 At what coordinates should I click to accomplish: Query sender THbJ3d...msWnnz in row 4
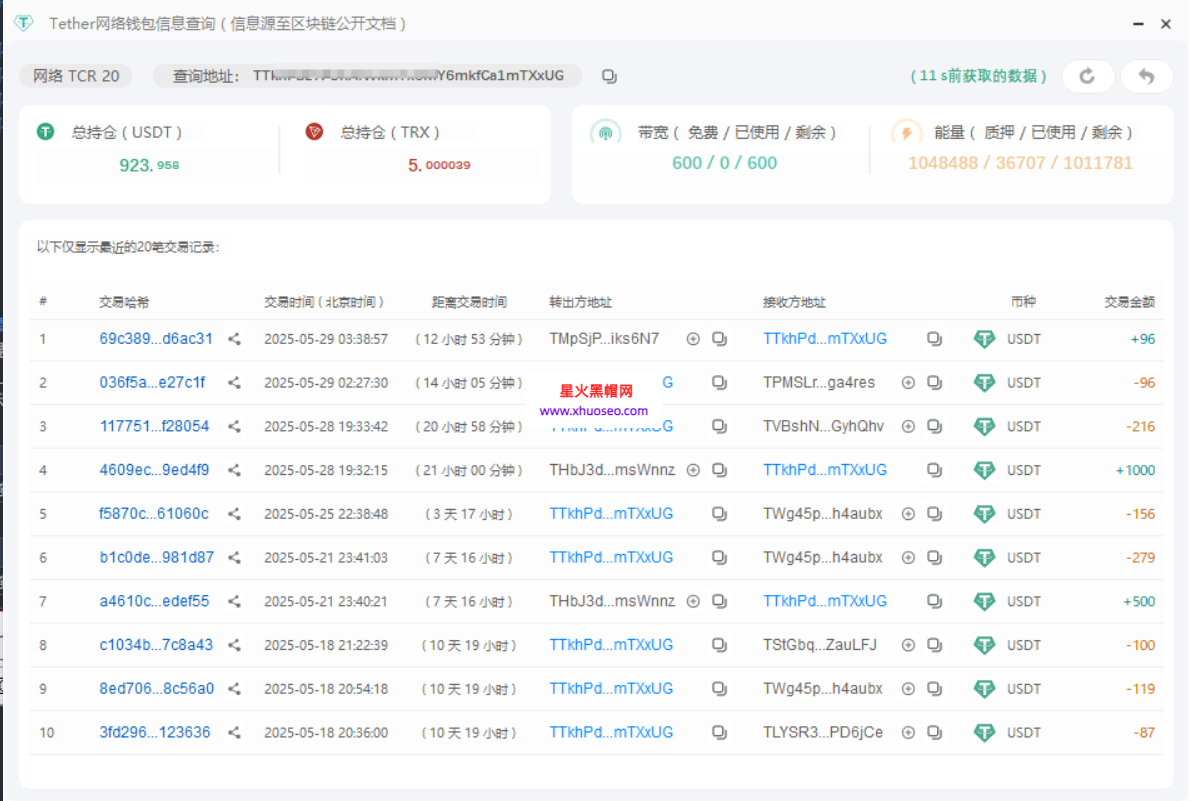point(693,470)
